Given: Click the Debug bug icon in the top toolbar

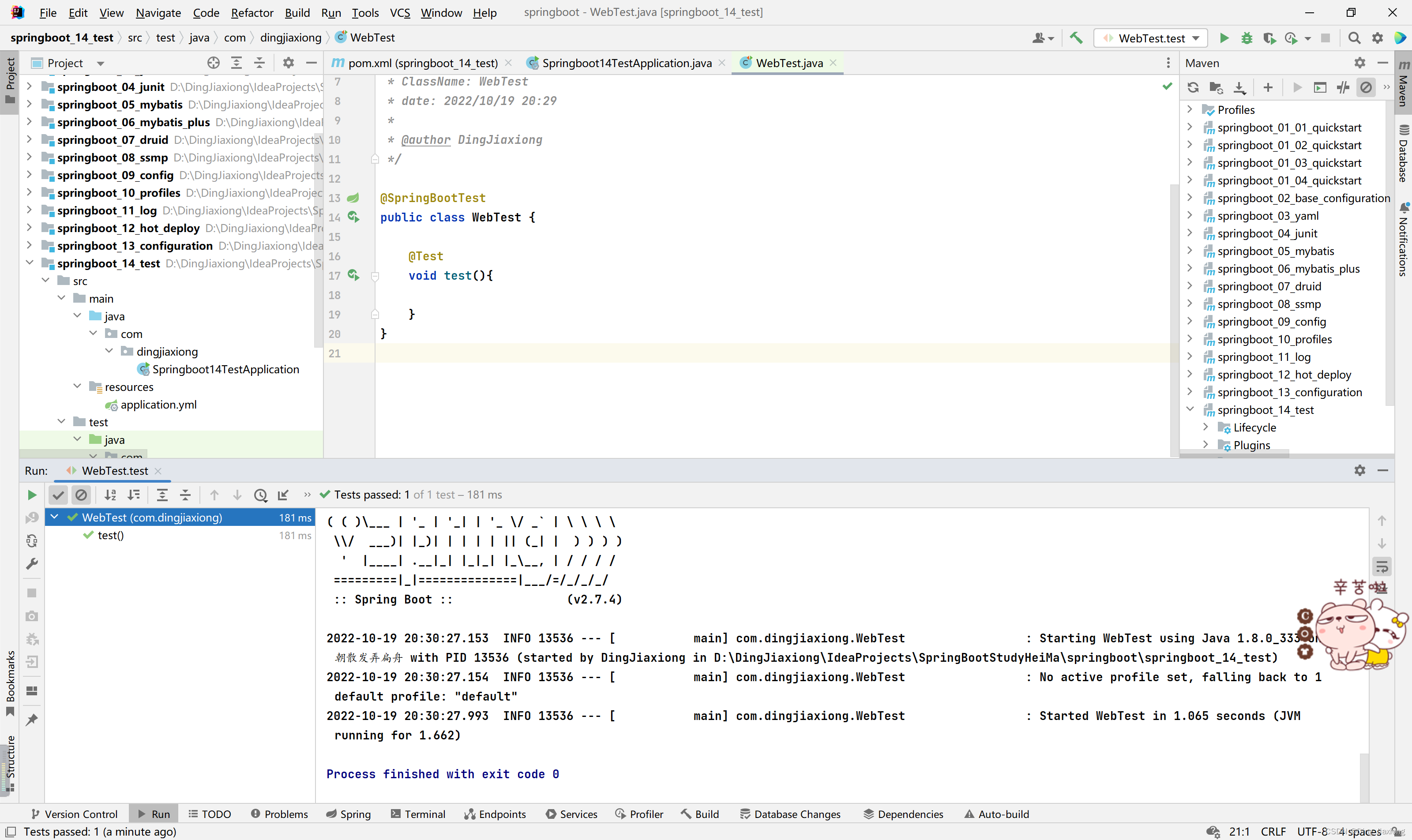Looking at the screenshot, I should 1247,38.
